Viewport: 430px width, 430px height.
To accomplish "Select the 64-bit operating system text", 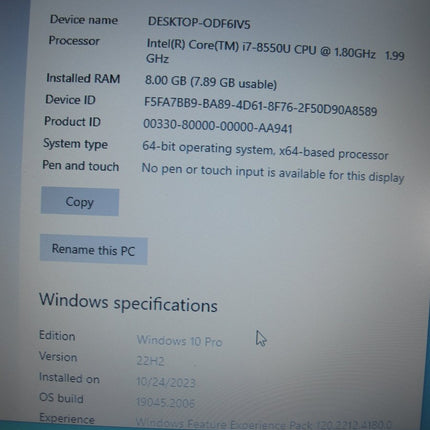I will tap(265, 150).
